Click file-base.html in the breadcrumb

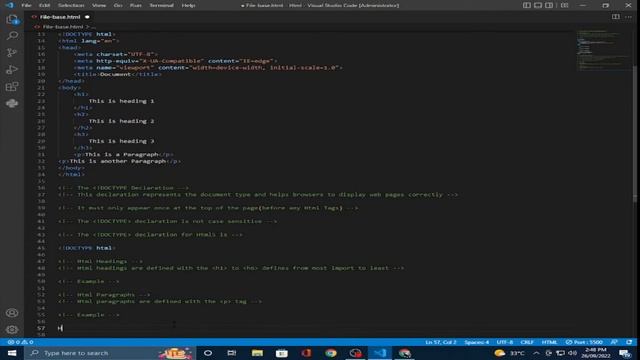click(x=63, y=27)
